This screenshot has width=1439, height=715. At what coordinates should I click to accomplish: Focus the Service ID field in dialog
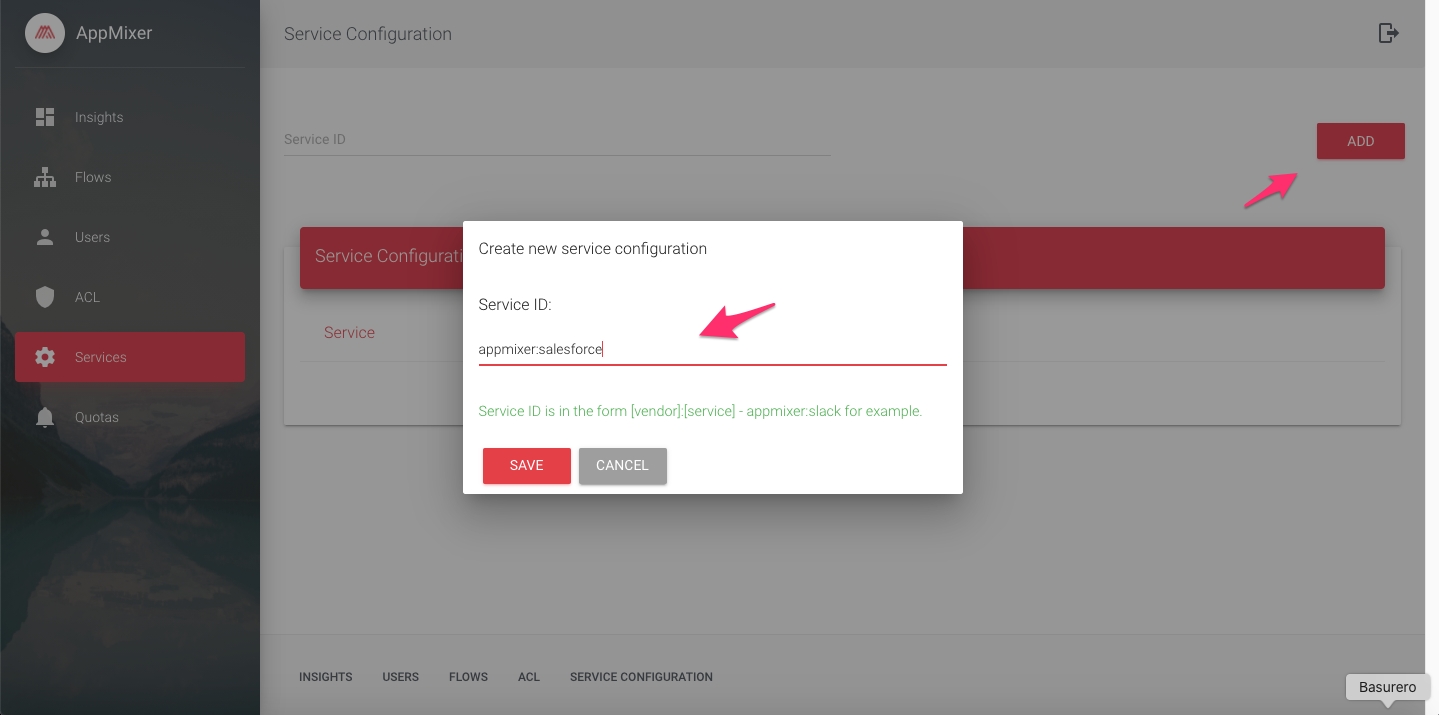tap(712, 349)
